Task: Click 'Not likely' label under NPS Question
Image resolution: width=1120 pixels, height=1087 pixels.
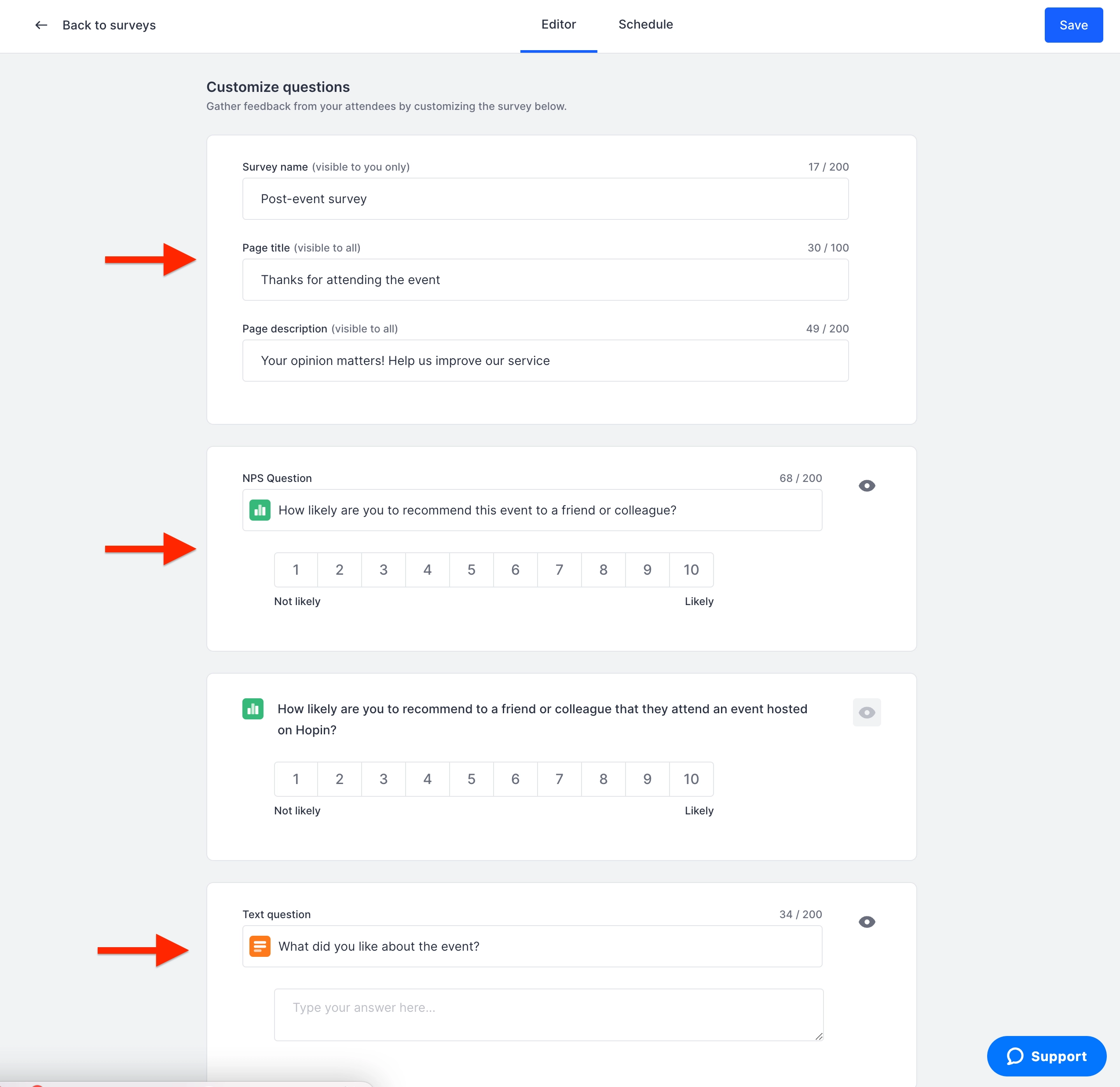Action: point(297,602)
